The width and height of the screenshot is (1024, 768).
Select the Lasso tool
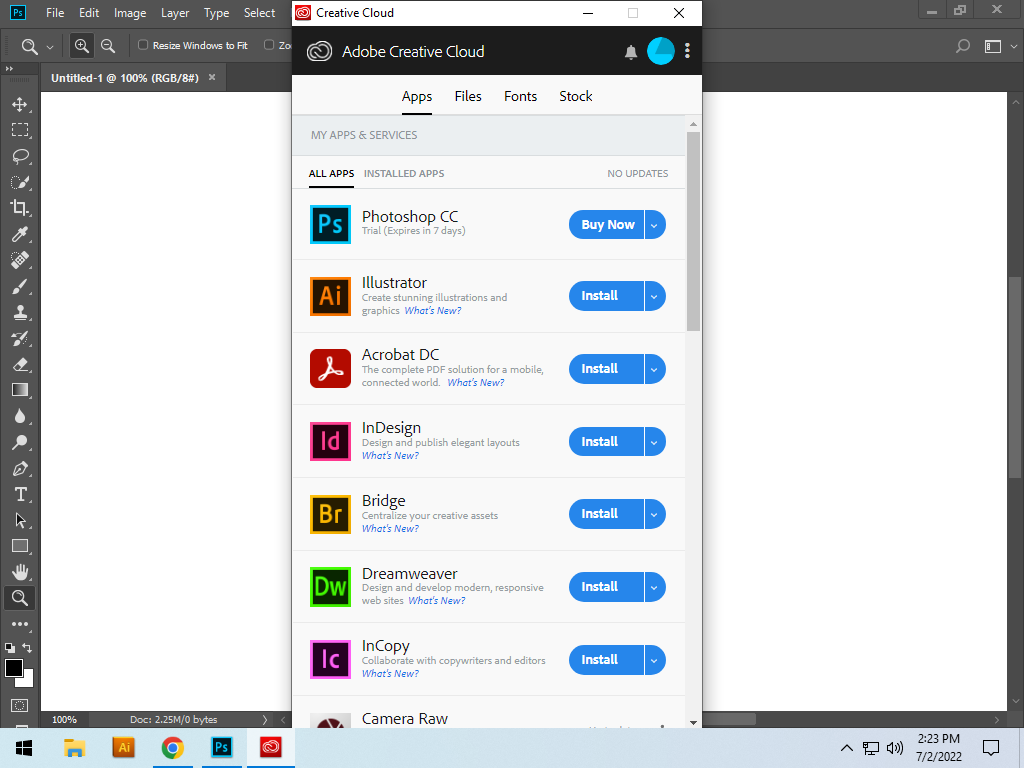pyautogui.click(x=20, y=156)
